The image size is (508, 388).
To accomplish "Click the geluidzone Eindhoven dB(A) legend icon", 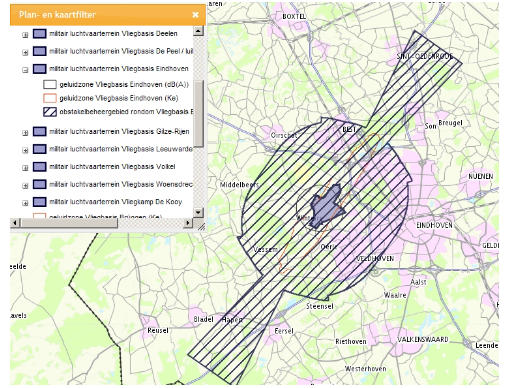I will [50, 84].
